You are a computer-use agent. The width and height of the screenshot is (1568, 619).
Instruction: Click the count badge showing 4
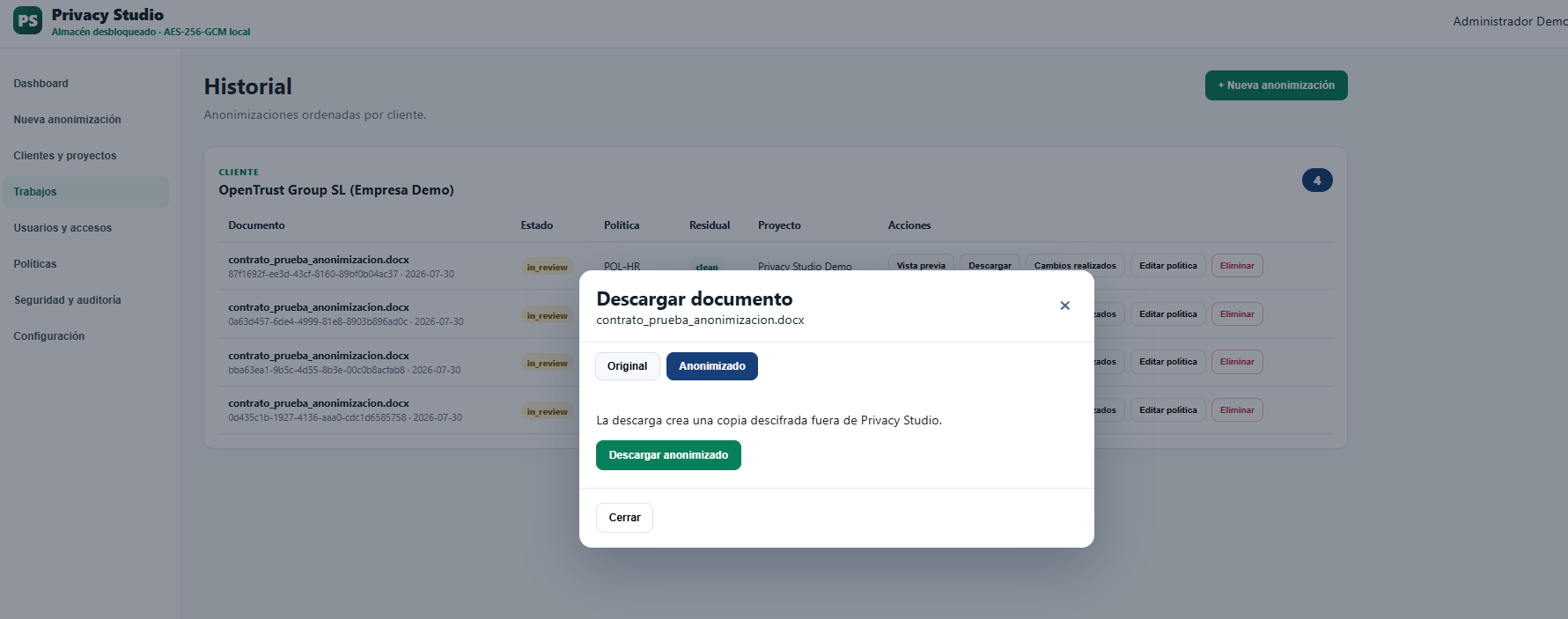click(1317, 181)
